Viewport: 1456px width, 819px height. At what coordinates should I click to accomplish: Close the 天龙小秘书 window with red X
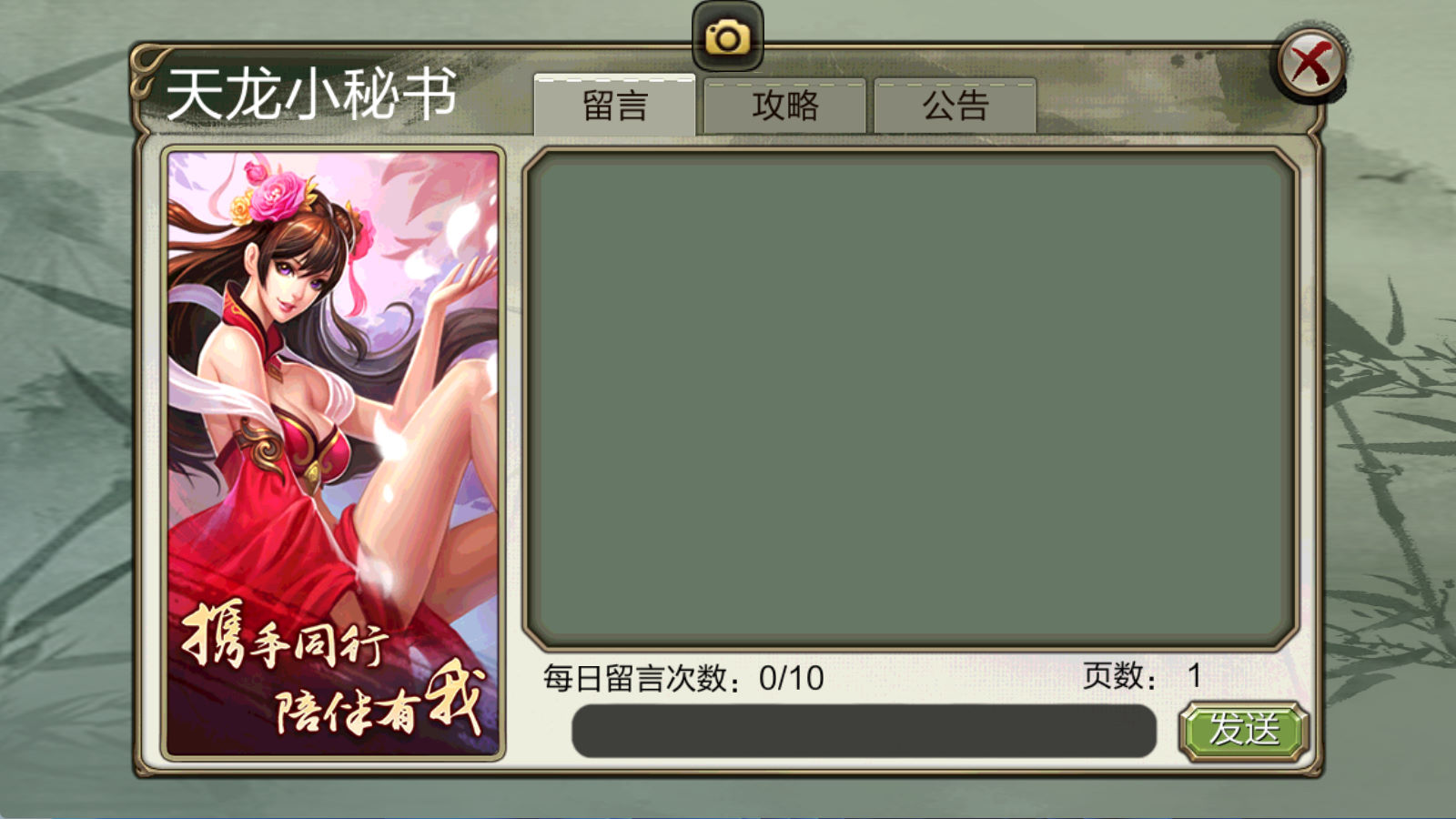[x=1310, y=64]
